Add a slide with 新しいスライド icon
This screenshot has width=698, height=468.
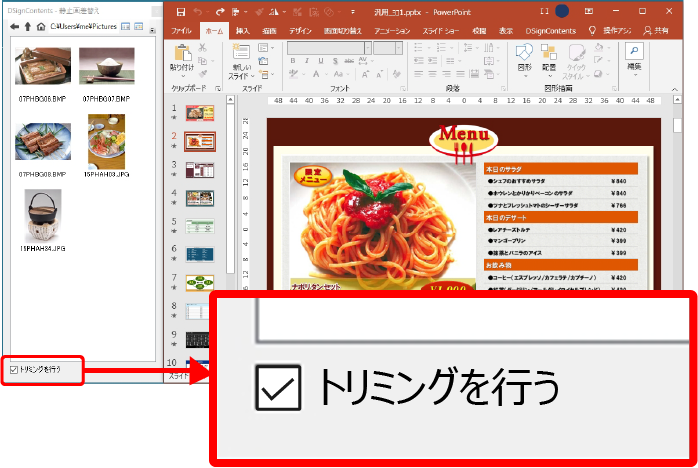tap(241, 52)
